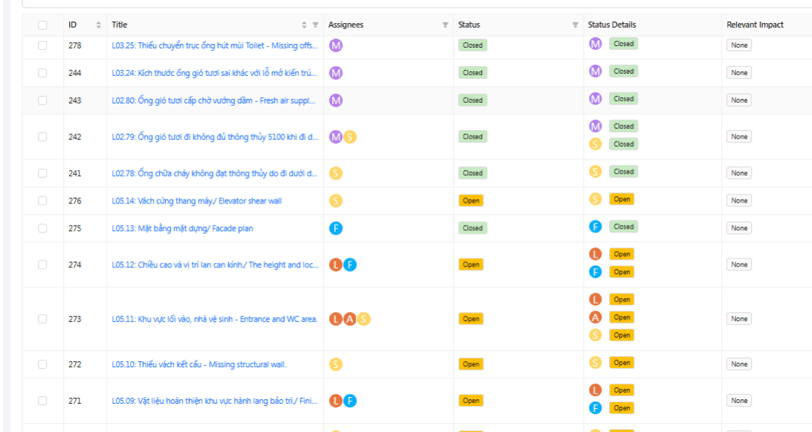Toggle the Title column sort arrows
Screen dimensions: 812x432
tap(304, 25)
